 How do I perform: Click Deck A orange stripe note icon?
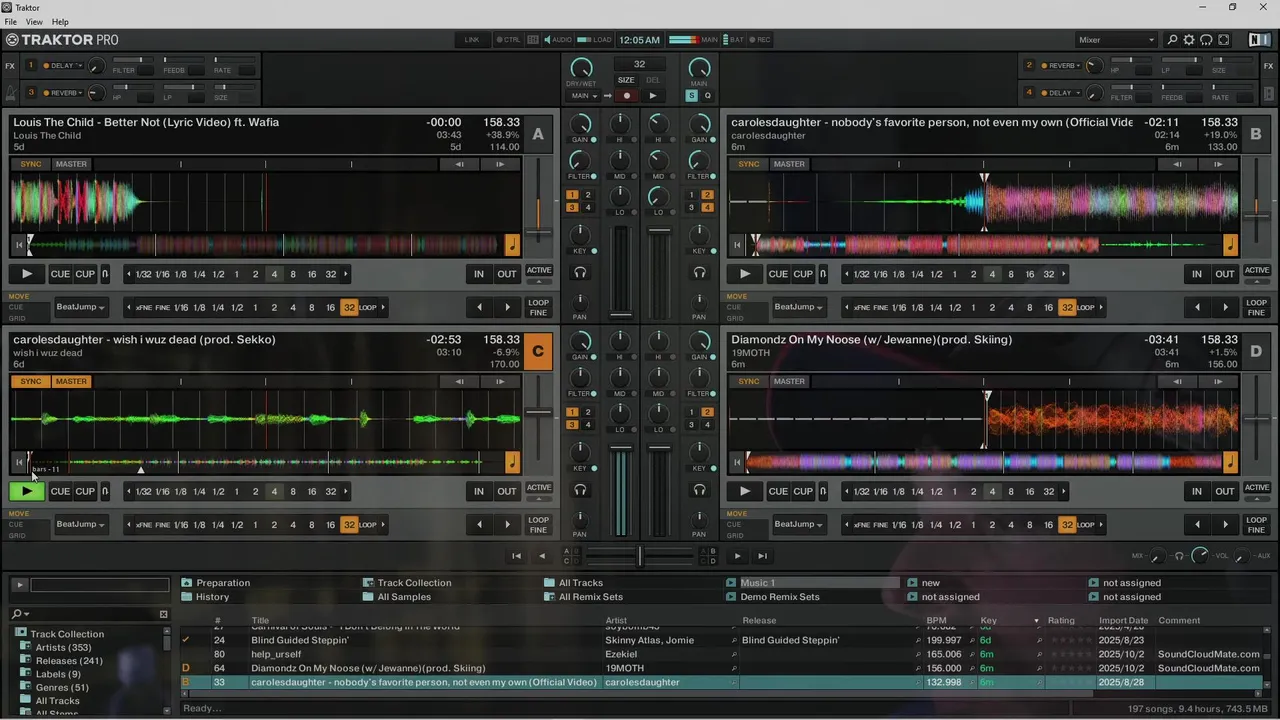pos(512,245)
